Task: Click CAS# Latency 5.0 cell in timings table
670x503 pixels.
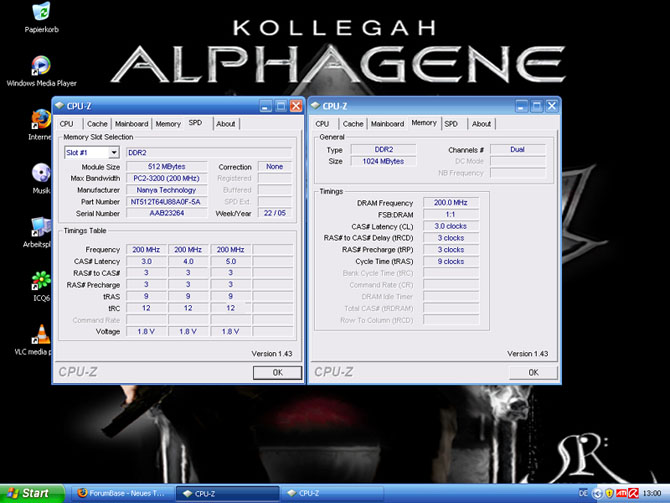Action: click(230, 261)
